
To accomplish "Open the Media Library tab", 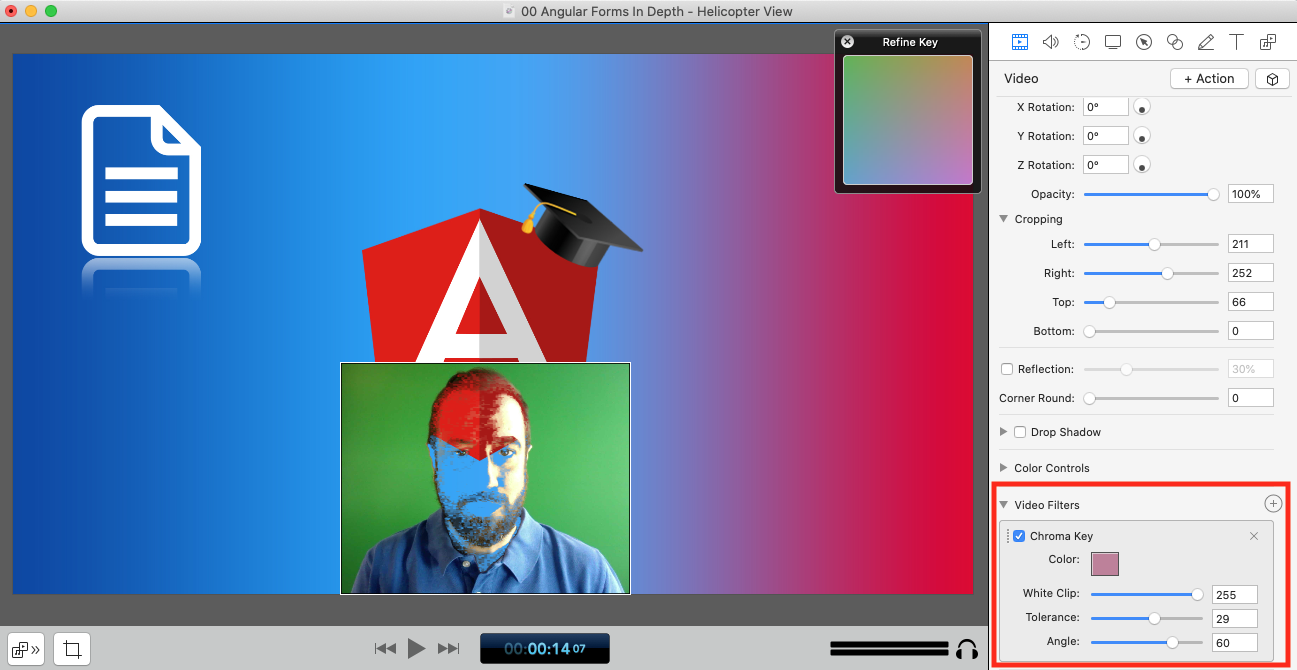I will click(x=1268, y=42).
